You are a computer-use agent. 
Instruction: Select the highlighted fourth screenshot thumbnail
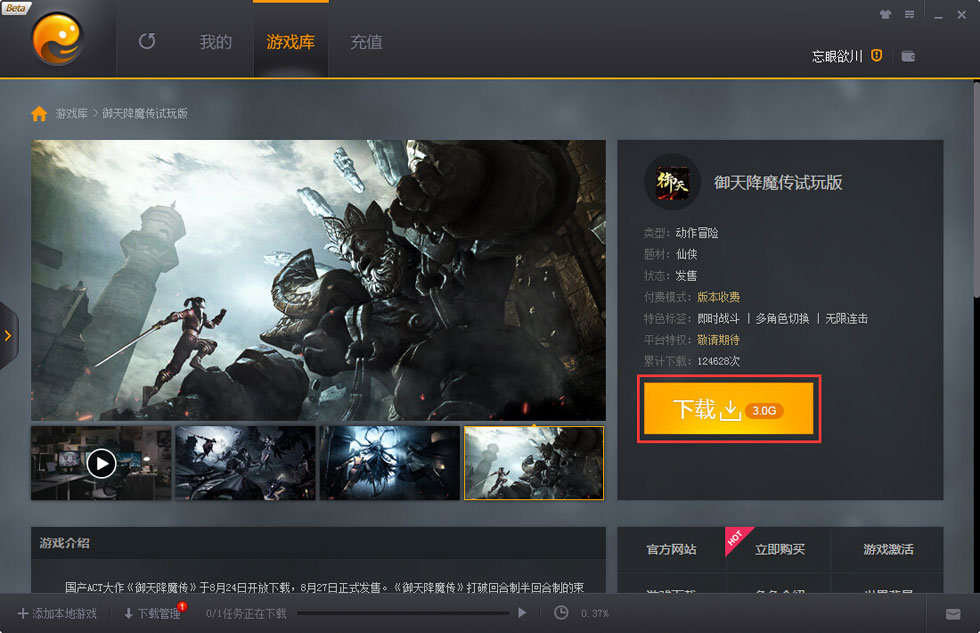[x=533, y=462]
